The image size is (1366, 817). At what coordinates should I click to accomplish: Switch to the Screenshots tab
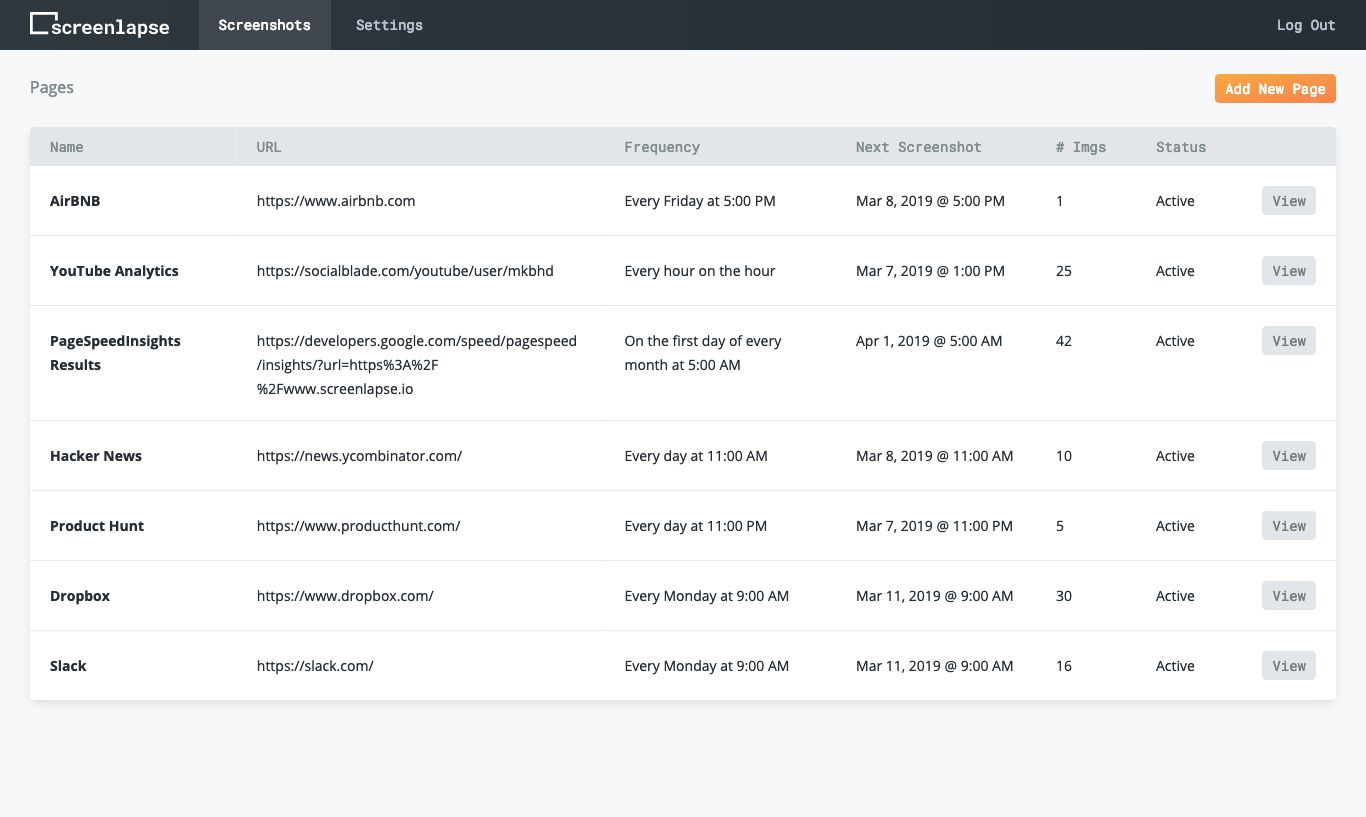pyautogui.click(x=264, y=25)
